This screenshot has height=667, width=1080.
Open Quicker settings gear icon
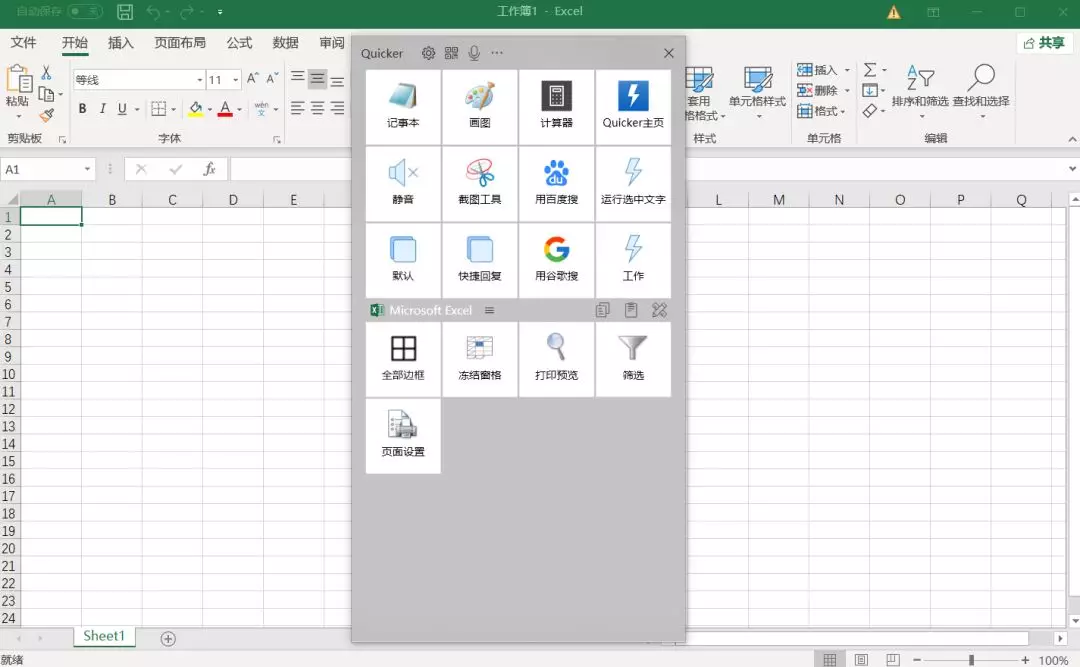click(x=428, y=53)
